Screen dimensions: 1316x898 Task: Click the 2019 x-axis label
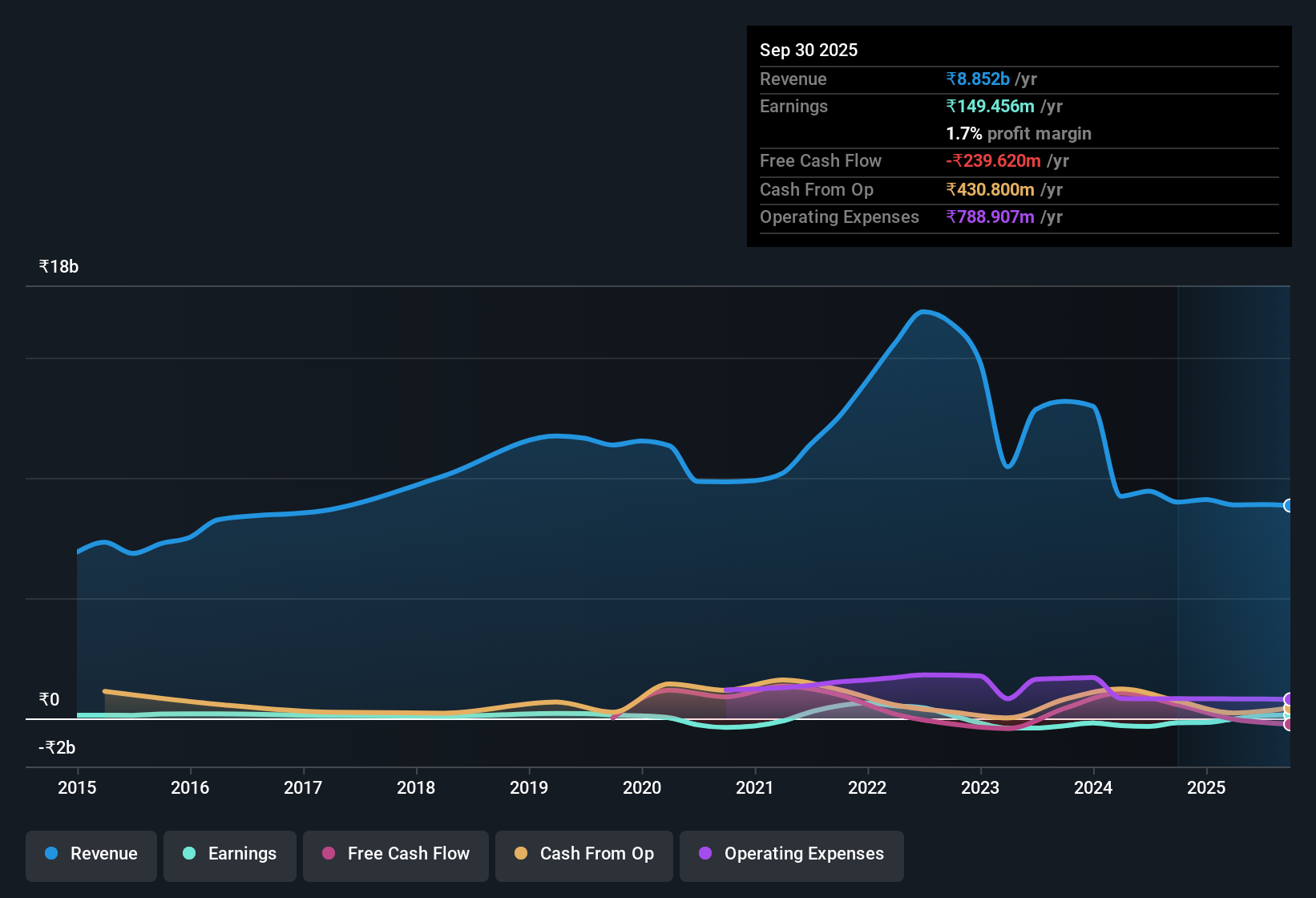(529, 787)
